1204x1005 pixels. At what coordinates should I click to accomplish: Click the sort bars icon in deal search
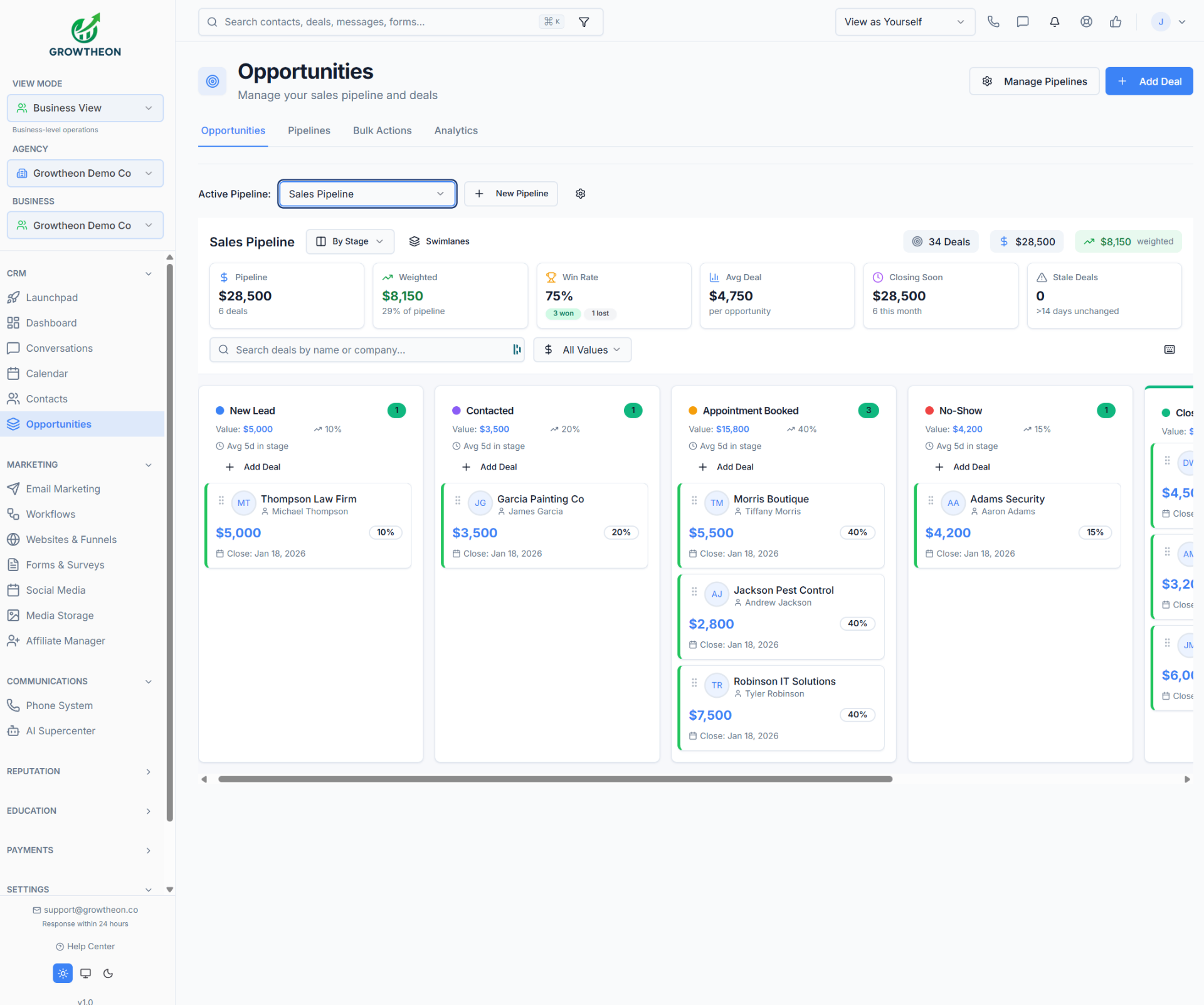(517, 350)
